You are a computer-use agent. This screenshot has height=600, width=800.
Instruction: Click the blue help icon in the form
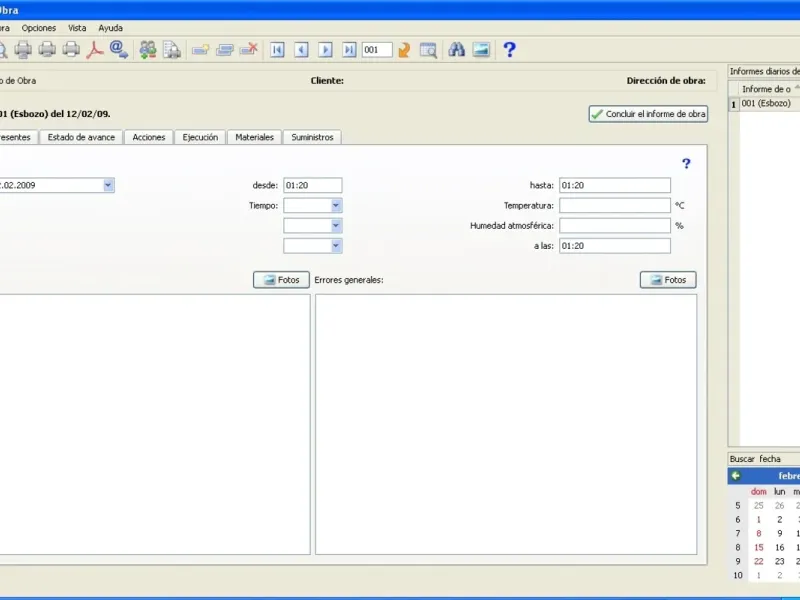(x=686, y=163)
